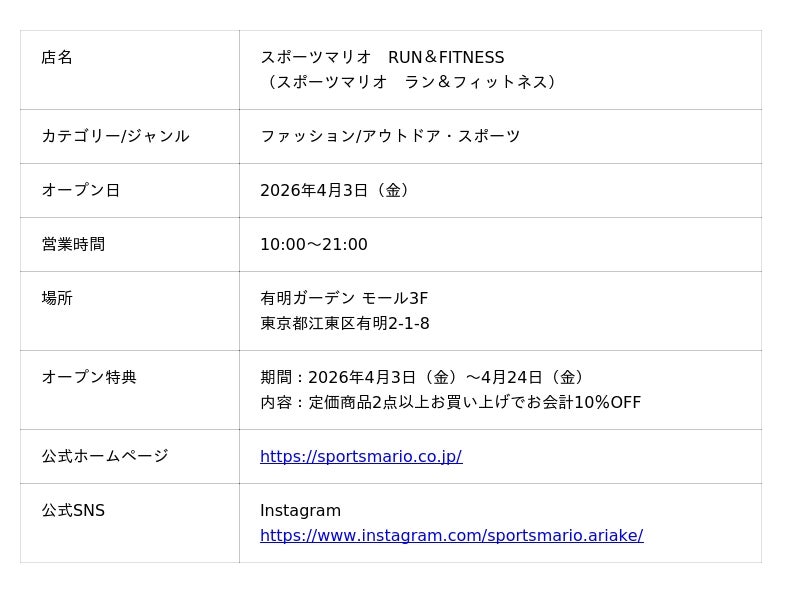
Task: Click the address 東京都江東区有明2-1-8
Action: pyautogui.click(x=344, y=324)
